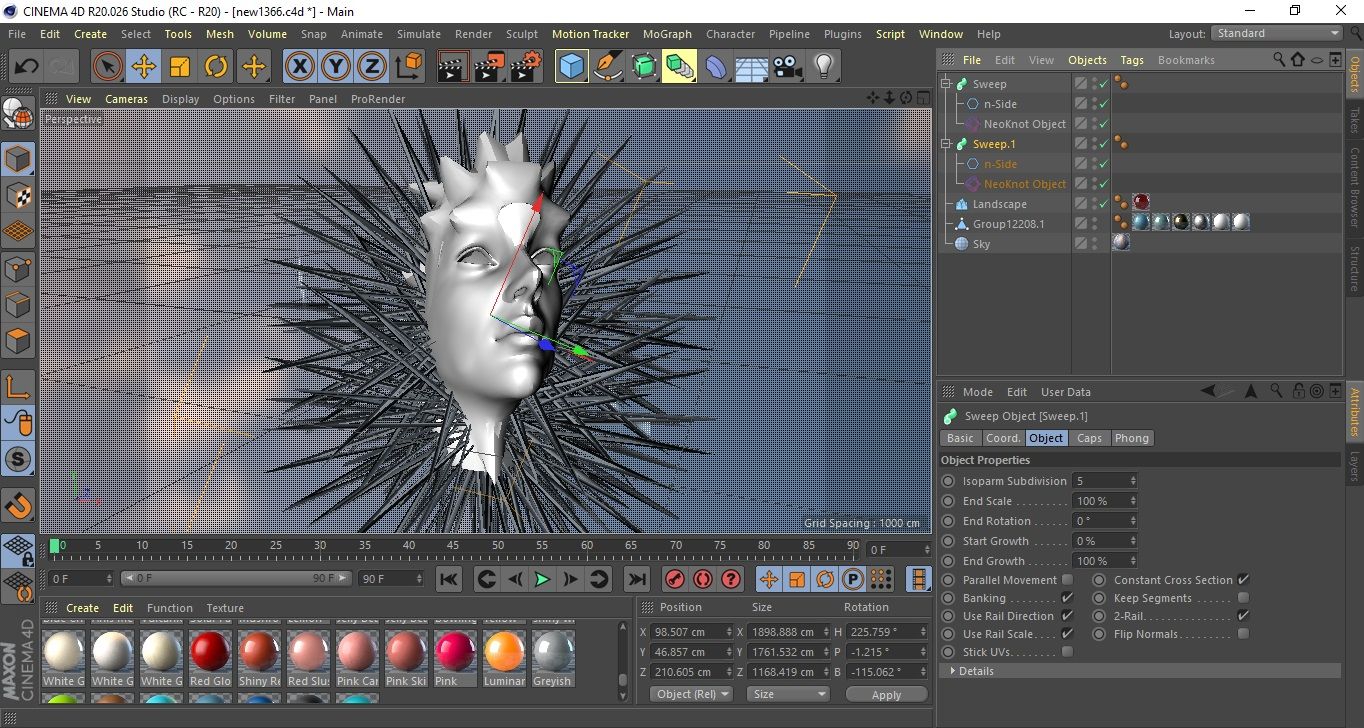Open the Character menu

coord(730,34)
